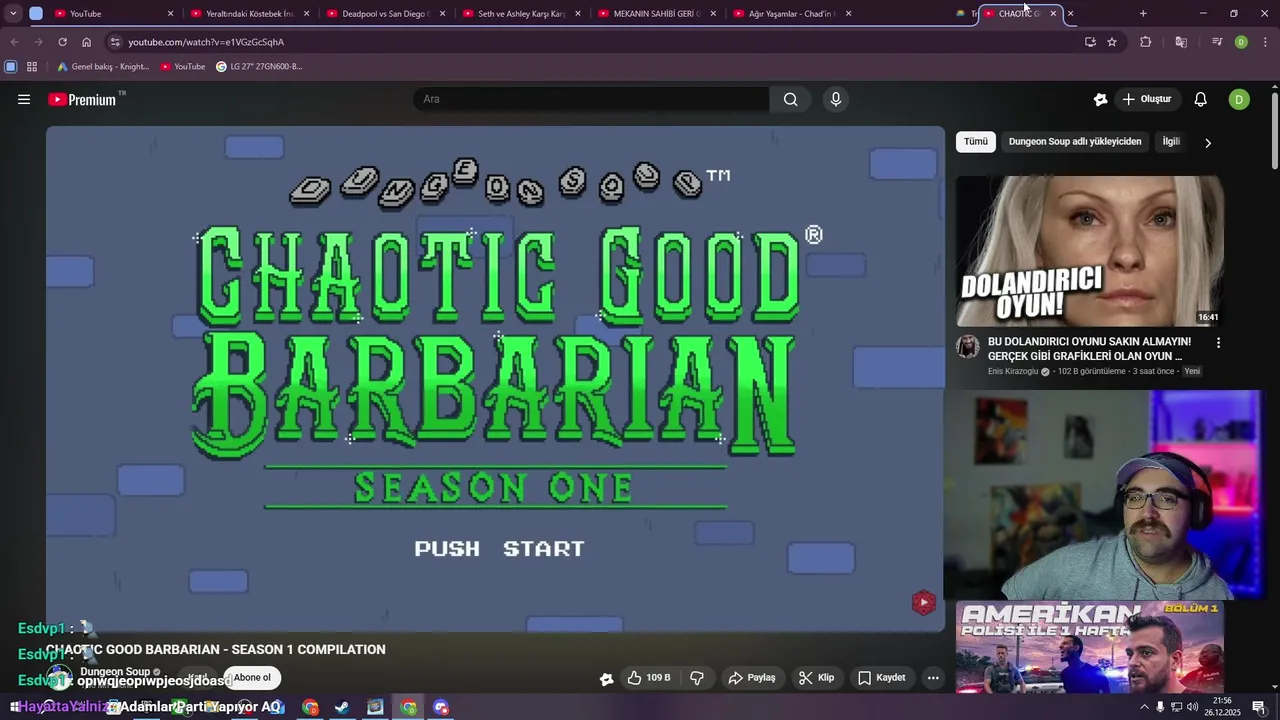Image resolution: width=1280 pixels, height=720 pixels.
Task: Open more actions three-dot menu under video
Action: (933, 678)
